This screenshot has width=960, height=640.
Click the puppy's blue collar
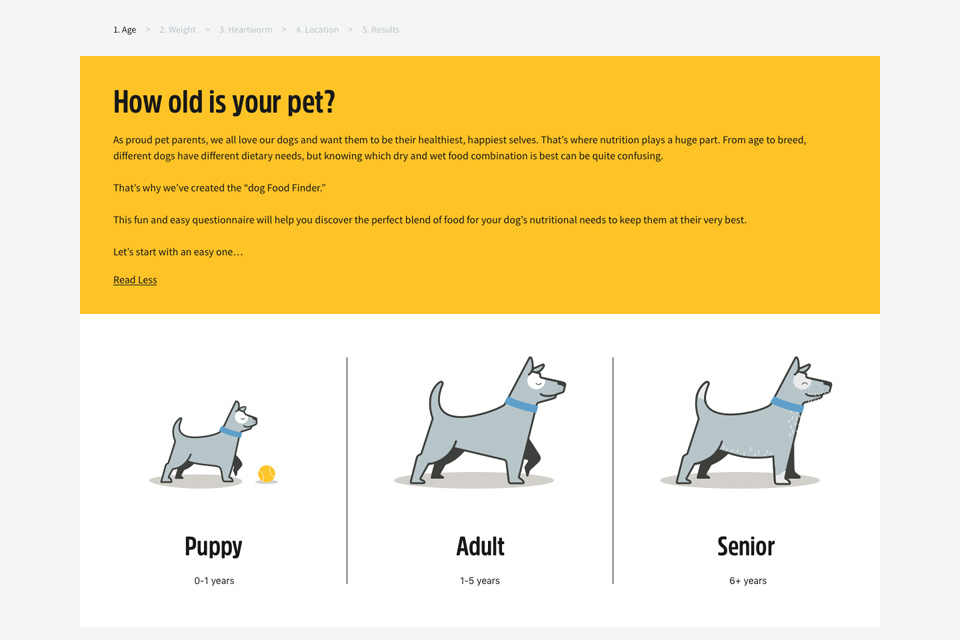230,432
